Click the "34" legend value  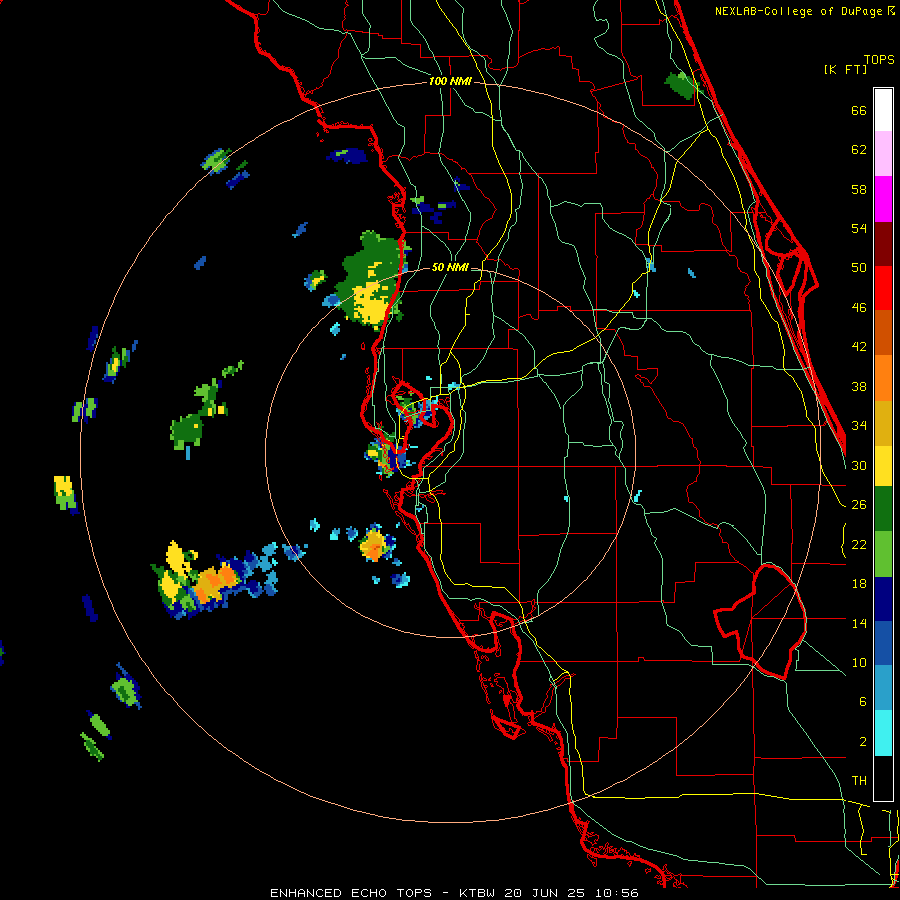coord(859,426)
